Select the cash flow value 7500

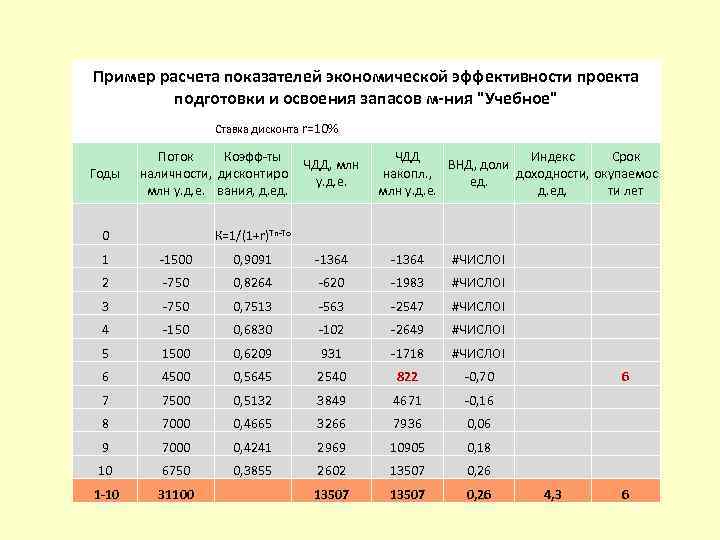tap(176, 400)
